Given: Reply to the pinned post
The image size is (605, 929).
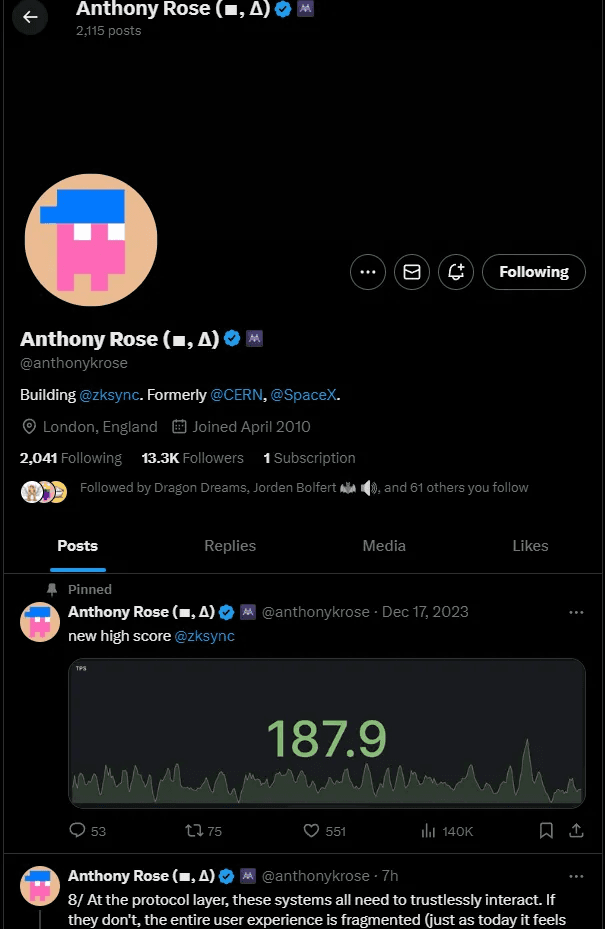Looking at the screenshot, I should click(88, 831).
